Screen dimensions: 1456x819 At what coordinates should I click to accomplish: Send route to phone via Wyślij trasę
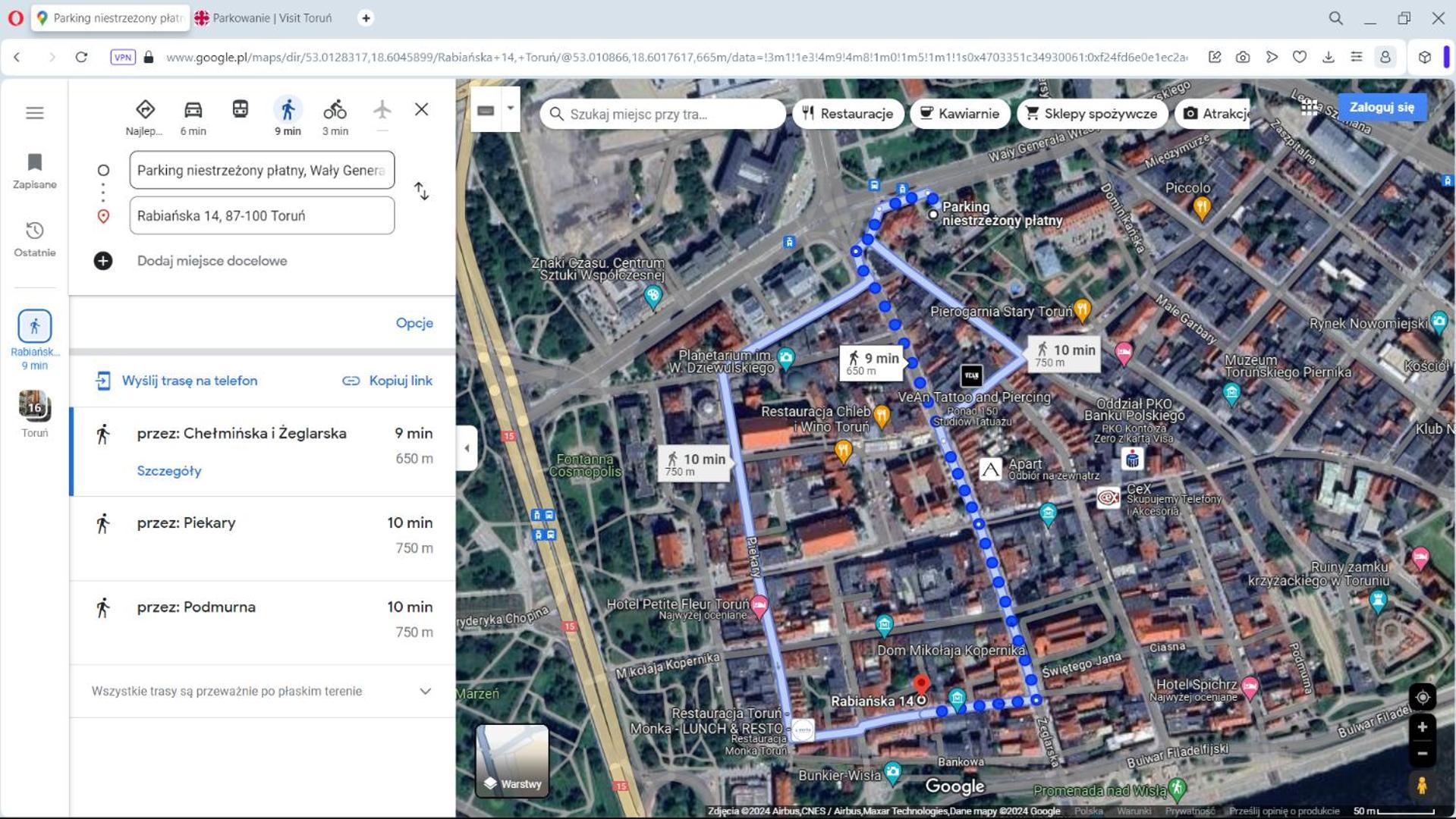pyautogui.click(x=176, y=381)
